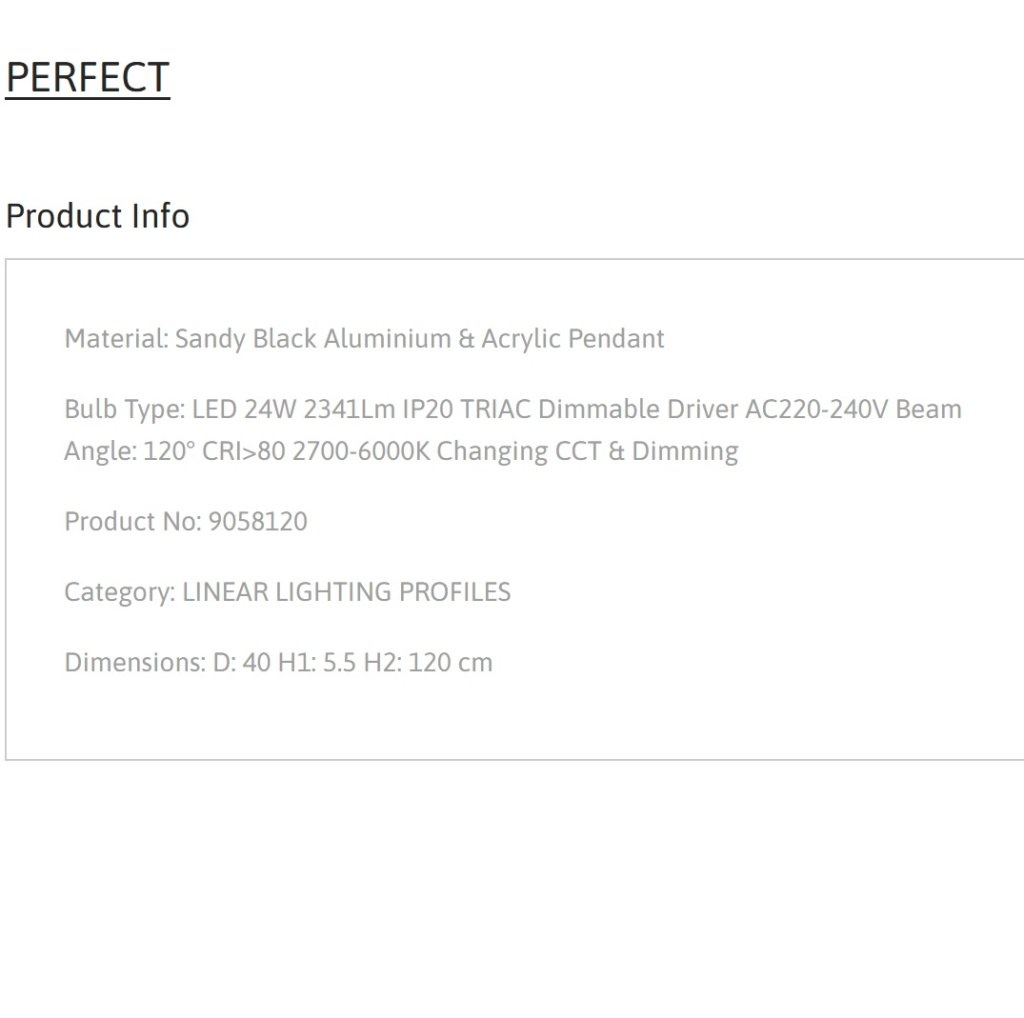
Task: Click the 'LED 24W 2341Lm' text
Action: tap(294, 409)
